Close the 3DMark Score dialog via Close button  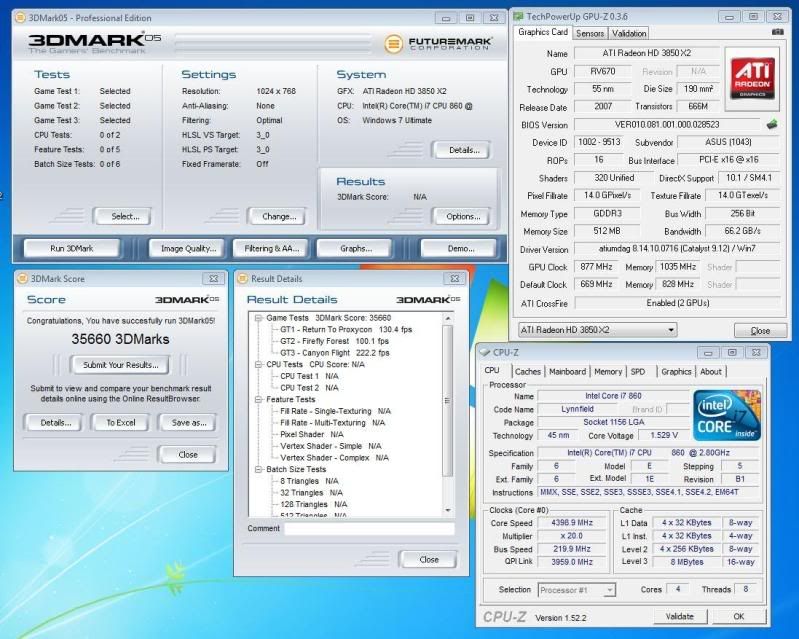click(188, 455)
